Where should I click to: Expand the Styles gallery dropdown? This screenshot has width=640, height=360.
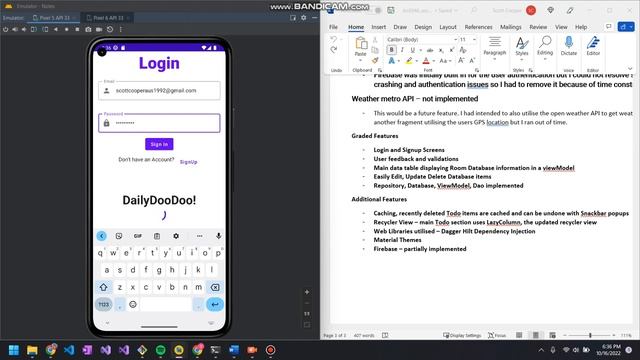(522, 60)
